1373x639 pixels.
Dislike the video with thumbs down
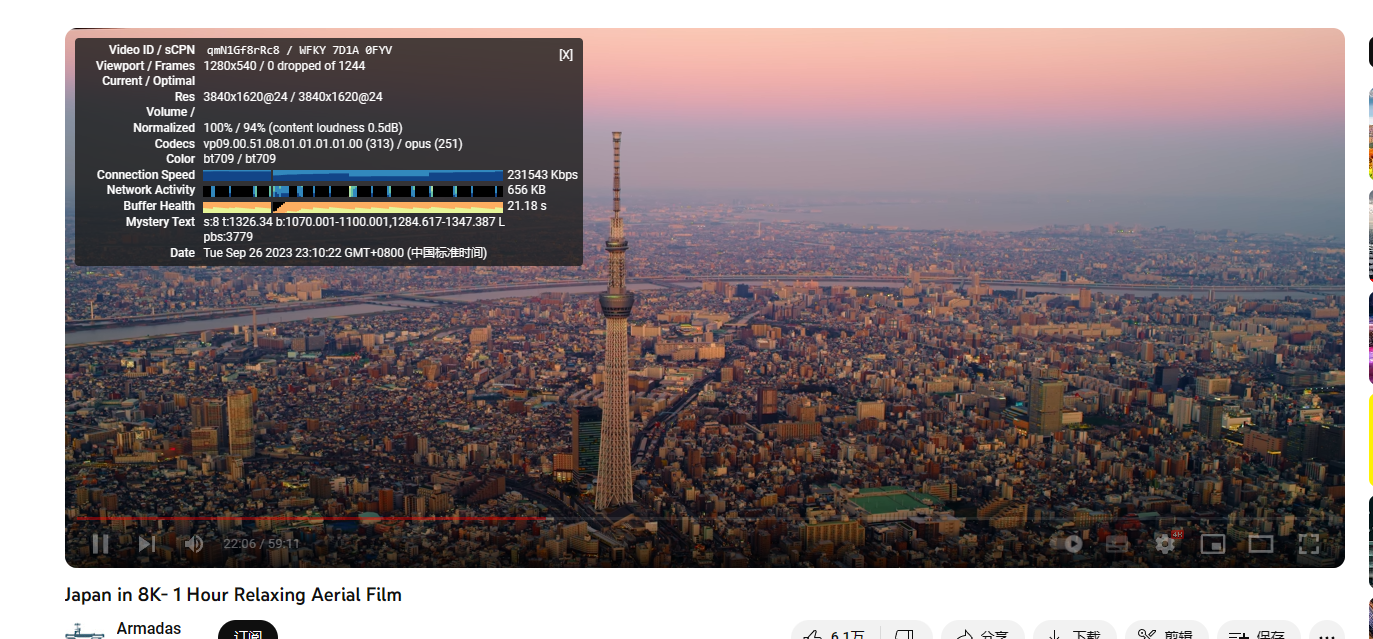905,632
